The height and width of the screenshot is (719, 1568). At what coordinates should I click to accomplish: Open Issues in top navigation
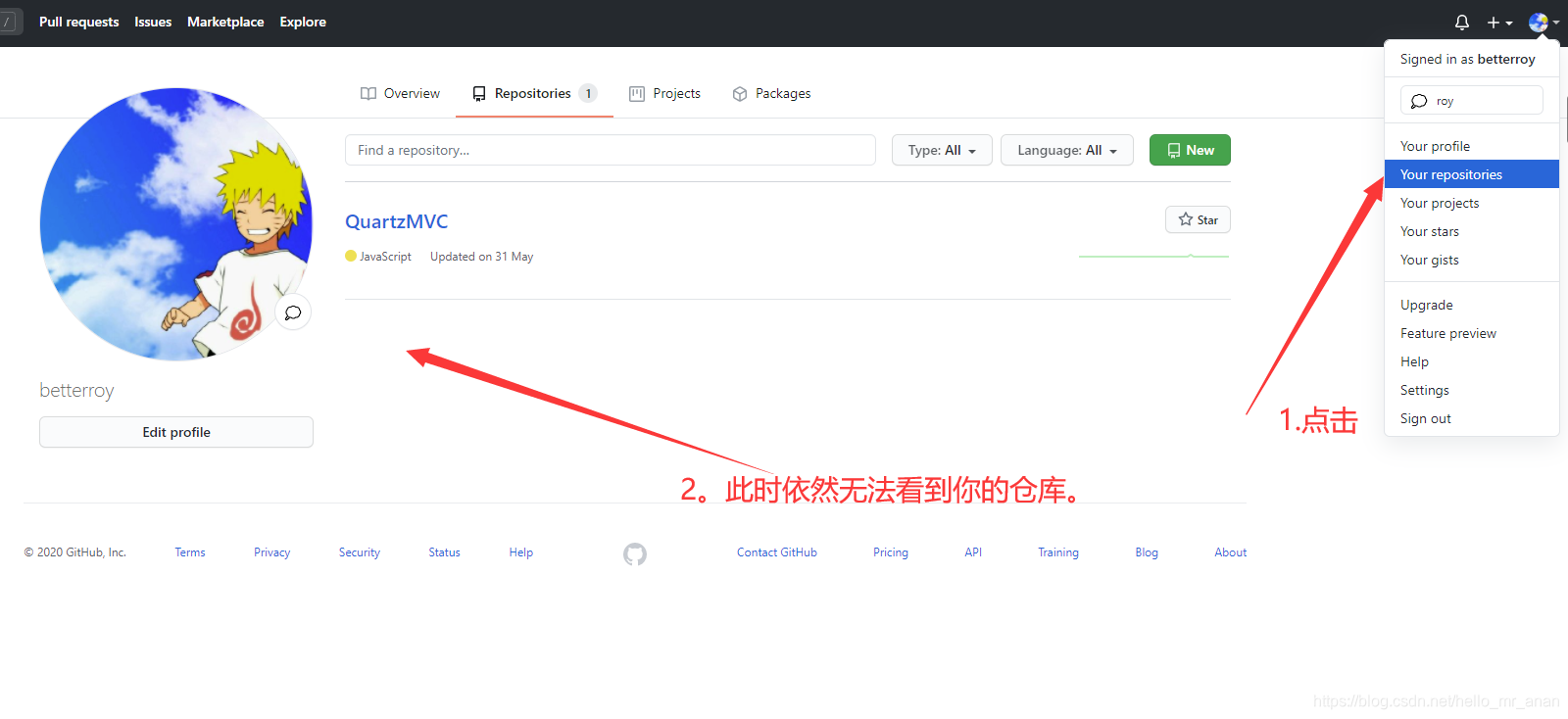point(153,22)
